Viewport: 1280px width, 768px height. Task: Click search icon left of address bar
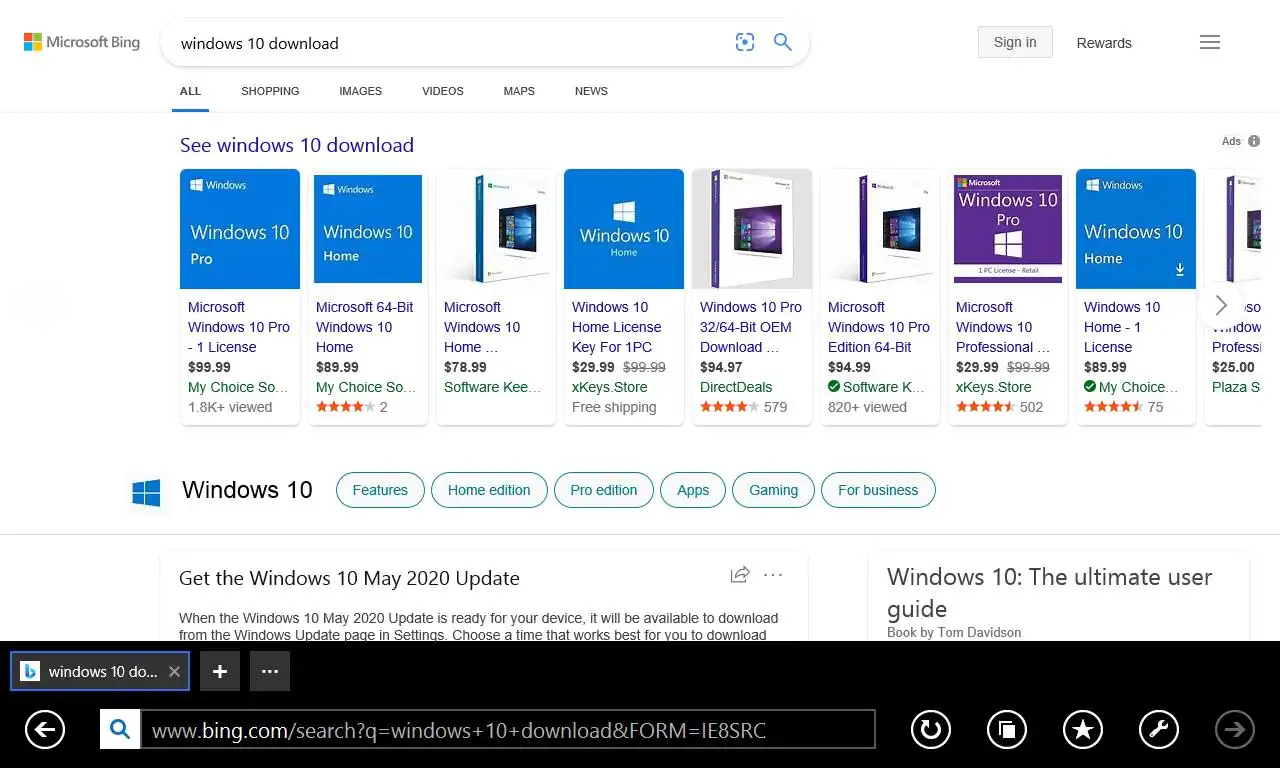click(120, 730)
